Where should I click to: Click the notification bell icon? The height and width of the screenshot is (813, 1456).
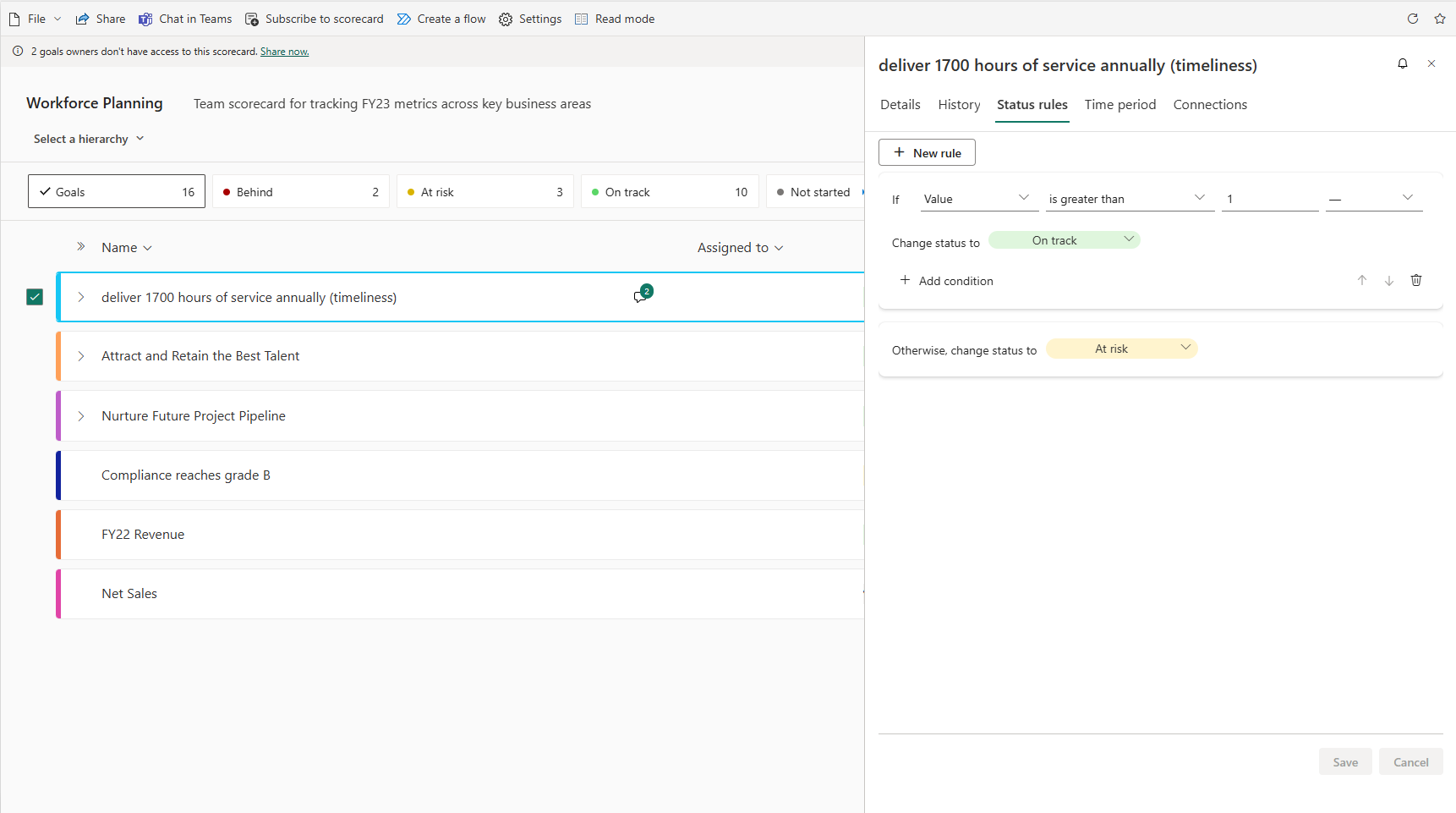pyautogui.click(x=1403, y=63)
